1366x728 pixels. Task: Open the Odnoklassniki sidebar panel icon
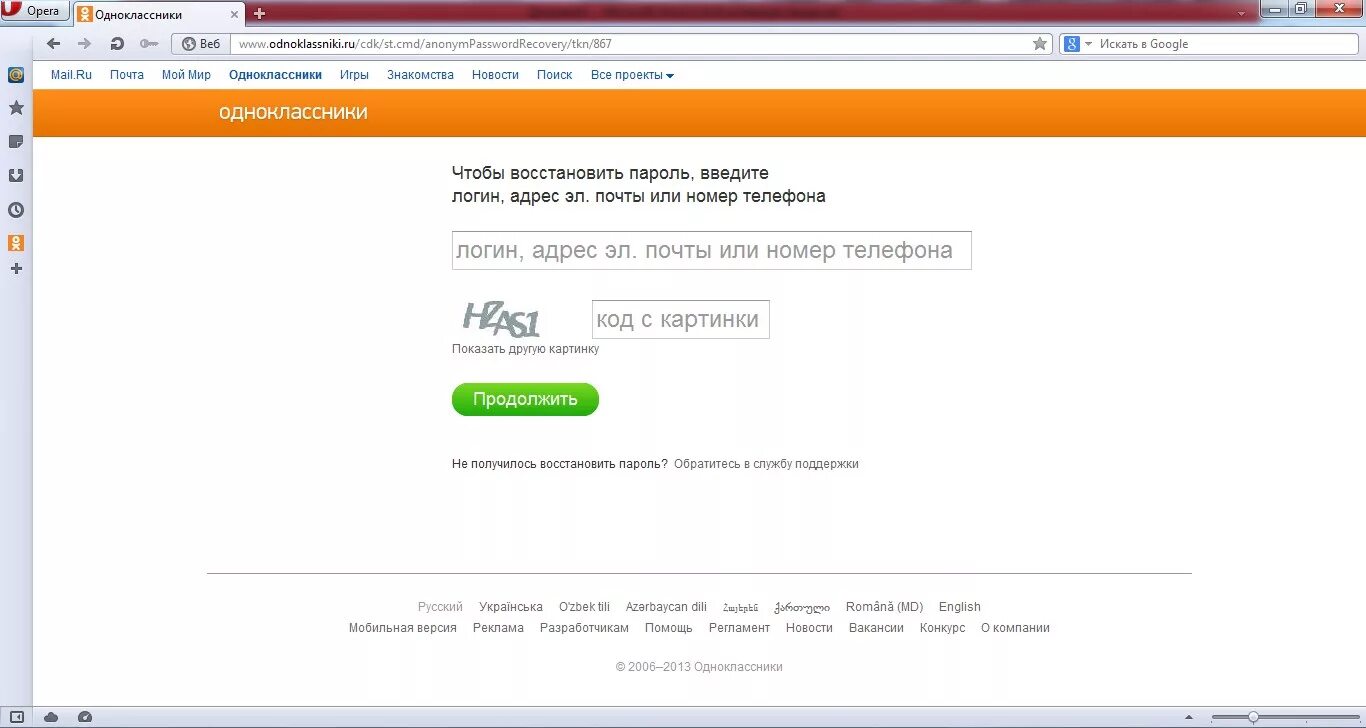pyautogui.click(x=16, y=243)
